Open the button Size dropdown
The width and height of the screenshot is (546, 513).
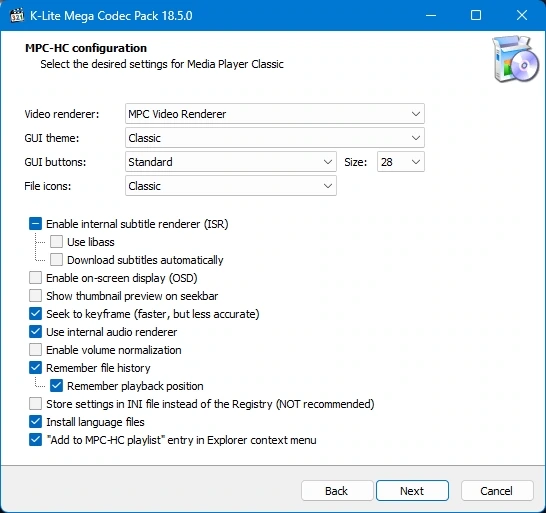point(401,162)
